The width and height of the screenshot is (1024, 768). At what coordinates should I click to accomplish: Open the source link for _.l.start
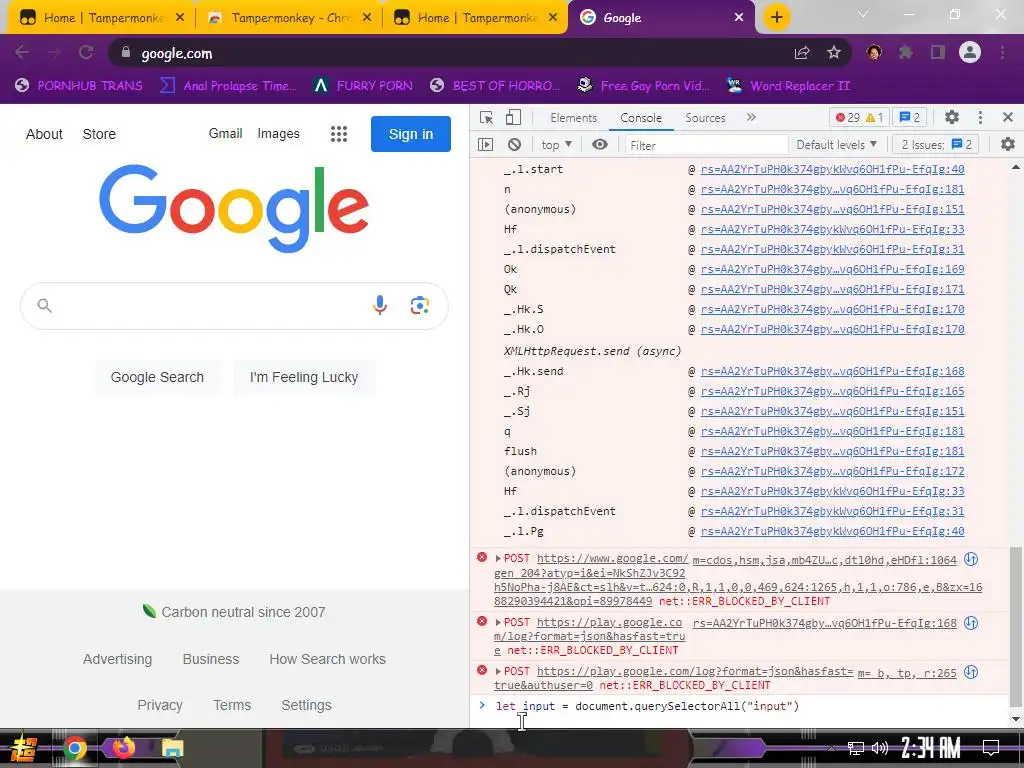[x=832, y=169]
